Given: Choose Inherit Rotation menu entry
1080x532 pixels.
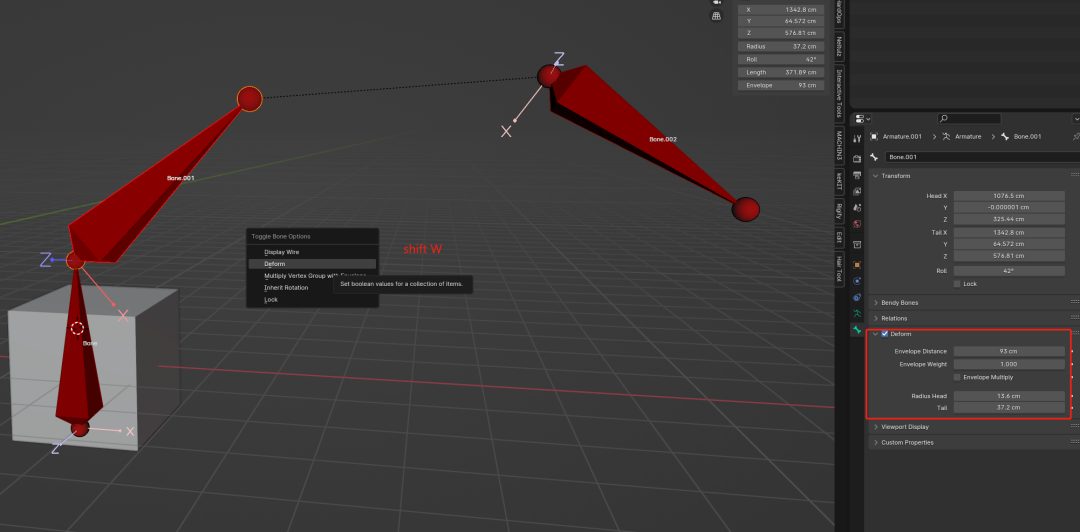Looking at the screenshot, I should (x=312, y=287).
